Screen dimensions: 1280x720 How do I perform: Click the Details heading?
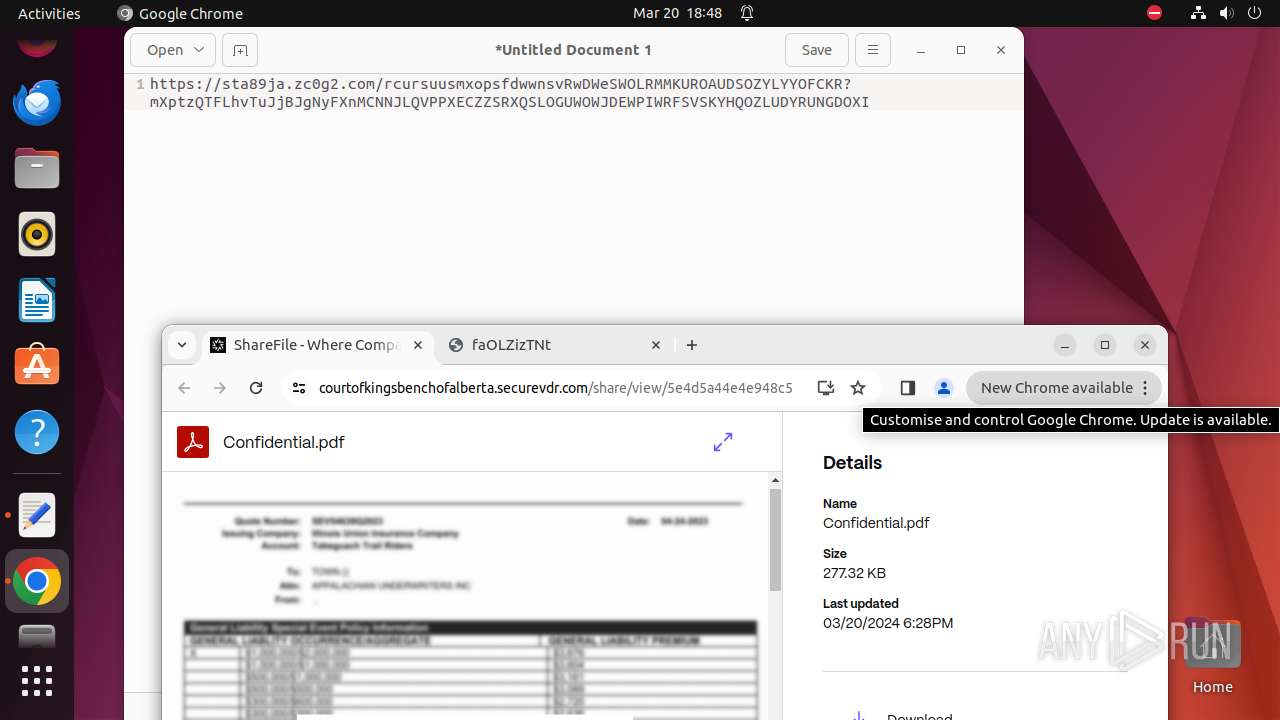852,463
